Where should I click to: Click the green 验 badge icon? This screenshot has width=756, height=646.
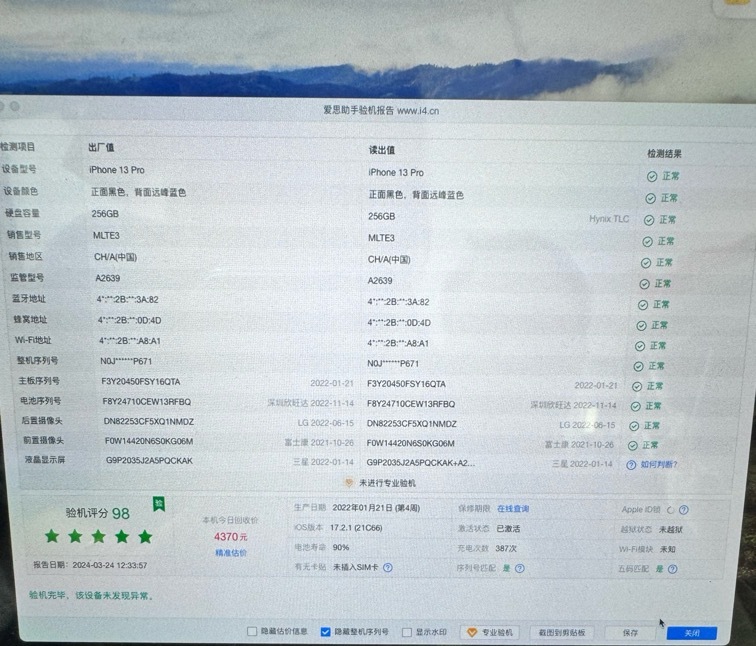[159, 504]
